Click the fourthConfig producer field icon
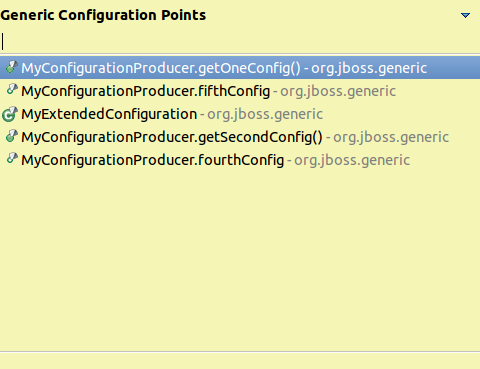This screenshot has width=480, height=369. (x=12, y=158)
